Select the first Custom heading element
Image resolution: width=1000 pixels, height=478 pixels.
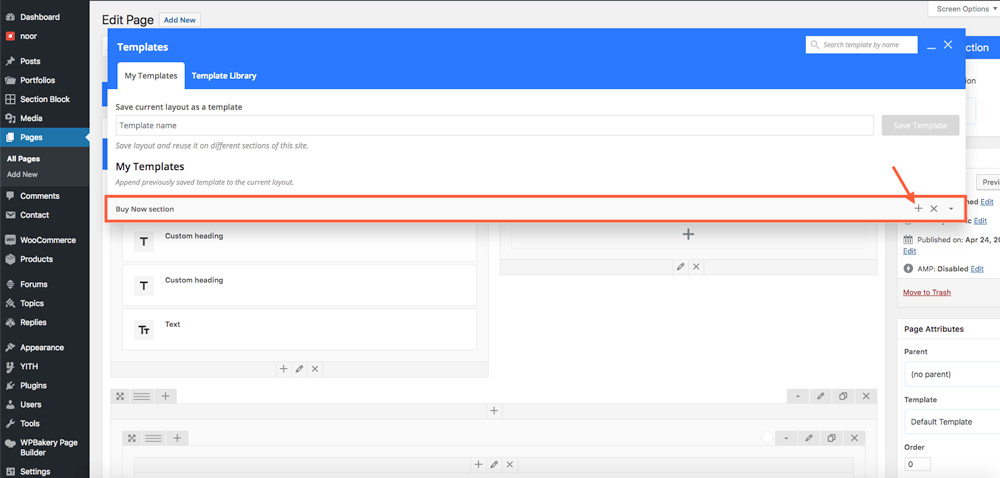299,242
